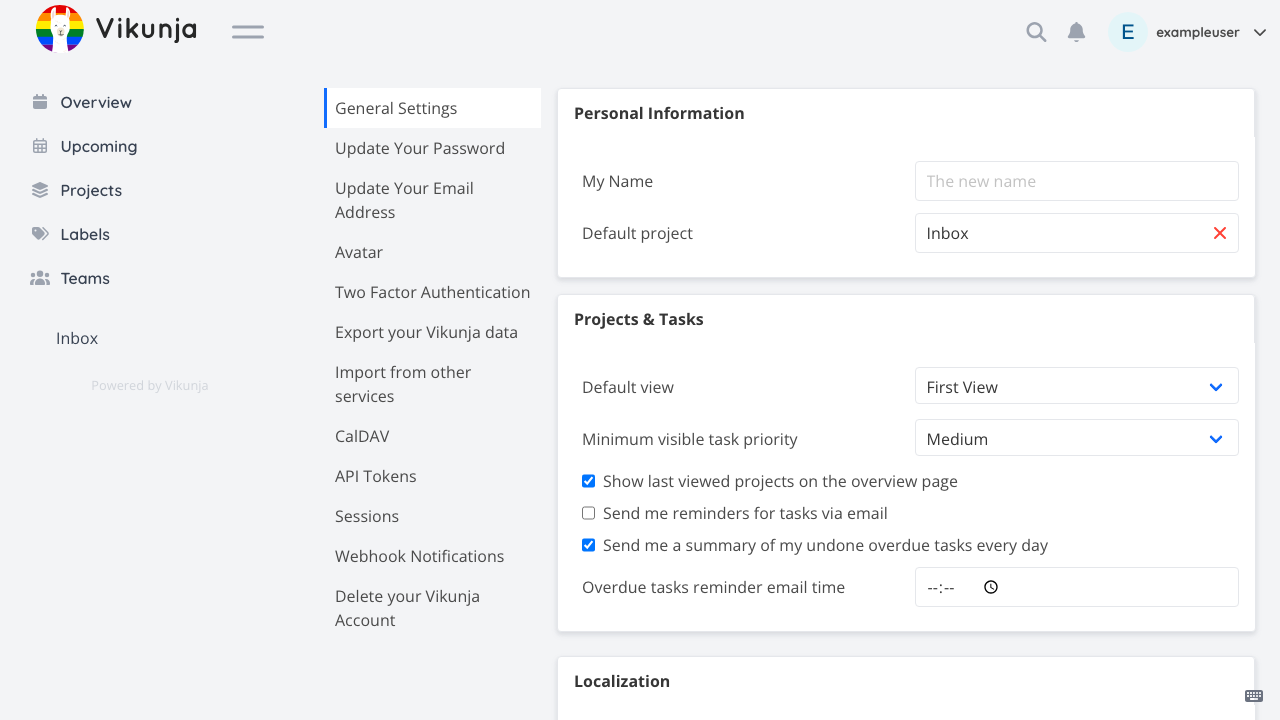The height and width of the screenshot is (720, 1280).
Task: Open search via magnifier icon
Action: [1036, 32]
